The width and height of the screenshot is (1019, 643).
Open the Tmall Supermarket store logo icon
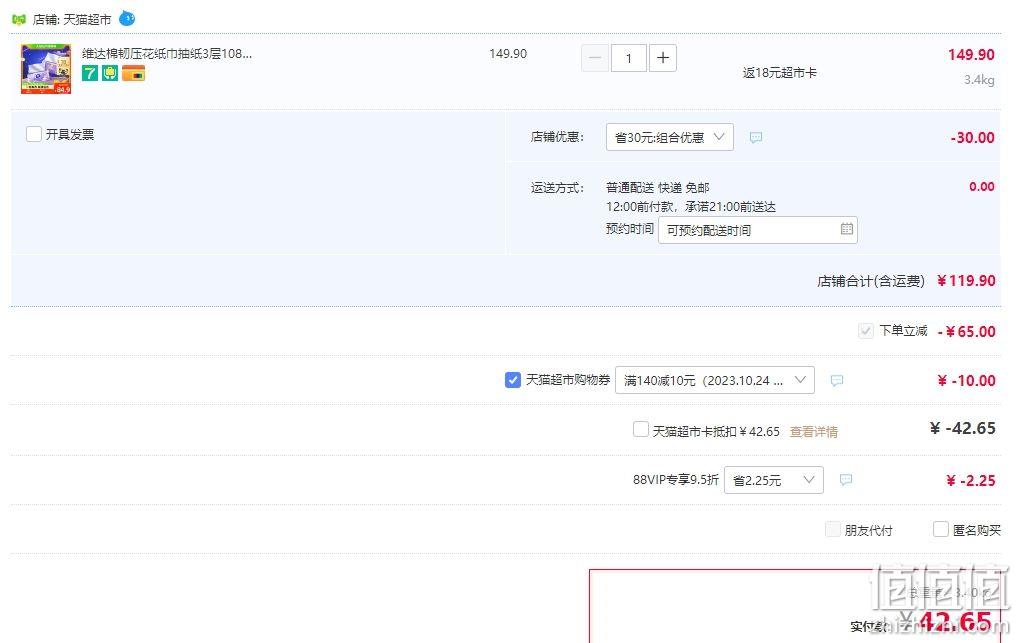pyautogui.click(x=19, y=20)
